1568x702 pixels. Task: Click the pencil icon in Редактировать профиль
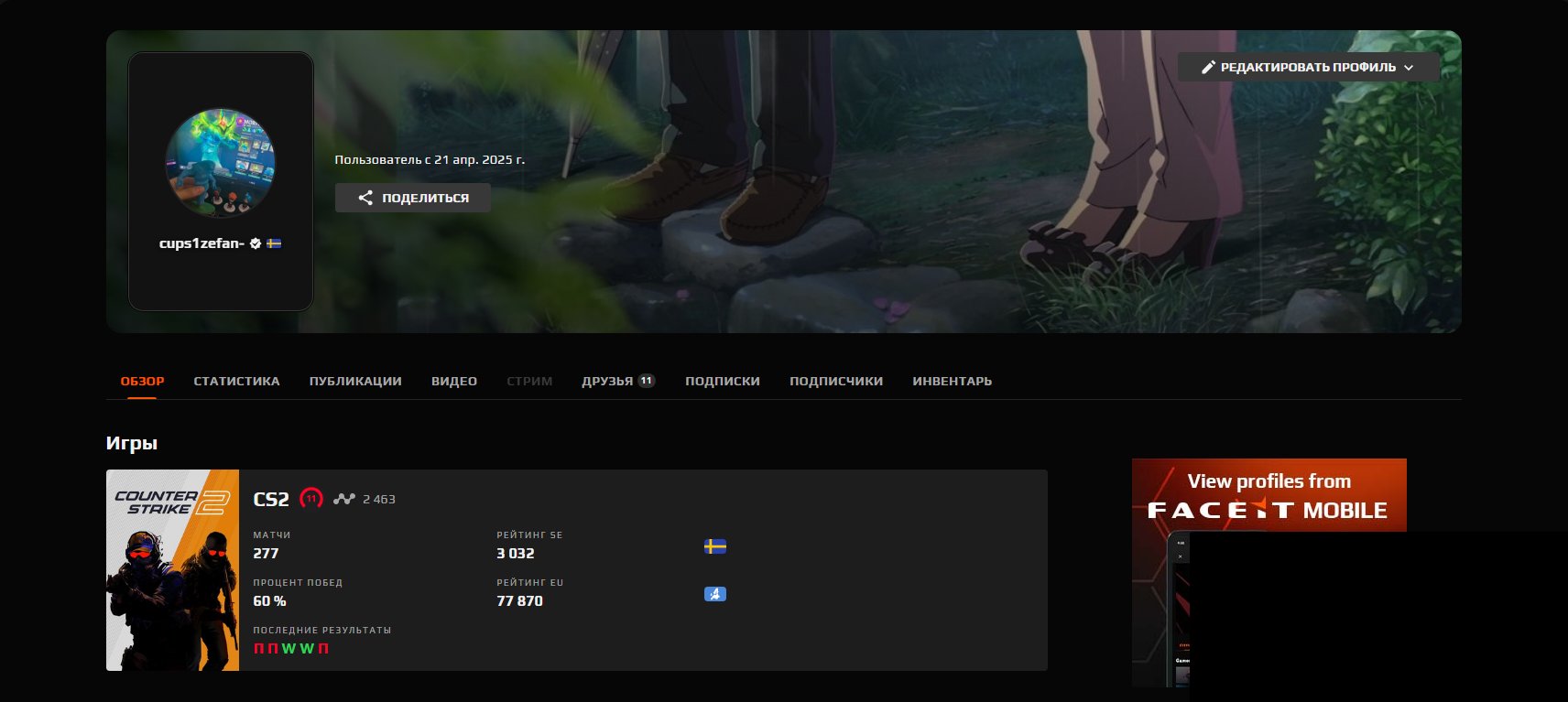[1208, 67]
